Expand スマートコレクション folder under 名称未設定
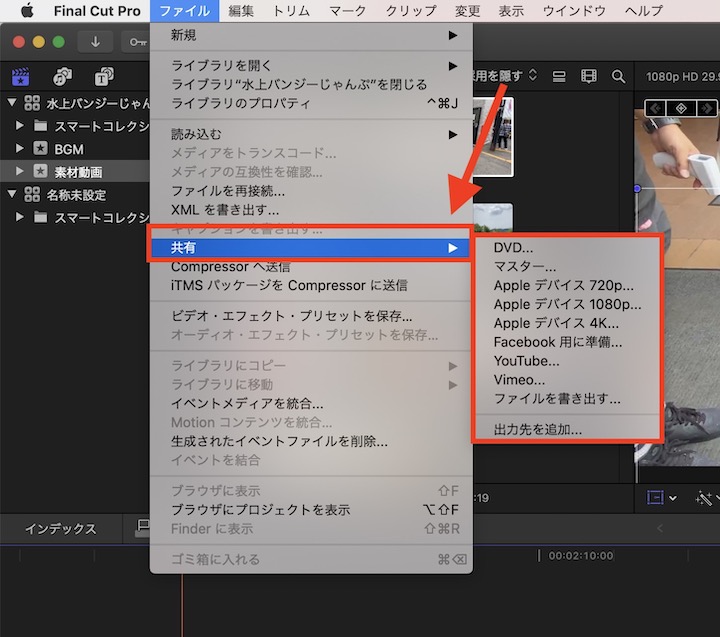Image resolution: width=720 pixels, height=637 pixels. pos(19,216)
